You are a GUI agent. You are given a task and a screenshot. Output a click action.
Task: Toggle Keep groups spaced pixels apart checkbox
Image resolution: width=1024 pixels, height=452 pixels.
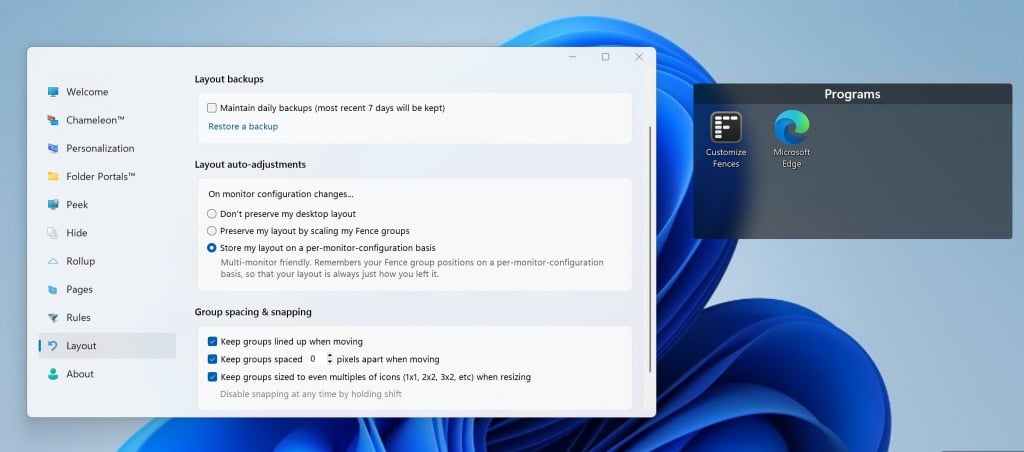pyautogui.click(x=212, y=359)
